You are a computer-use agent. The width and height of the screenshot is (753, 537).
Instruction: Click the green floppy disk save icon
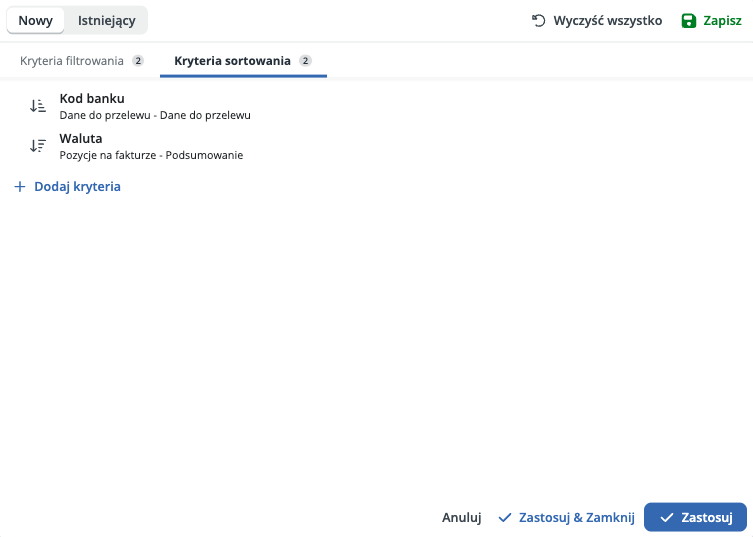tap(689, 21)
